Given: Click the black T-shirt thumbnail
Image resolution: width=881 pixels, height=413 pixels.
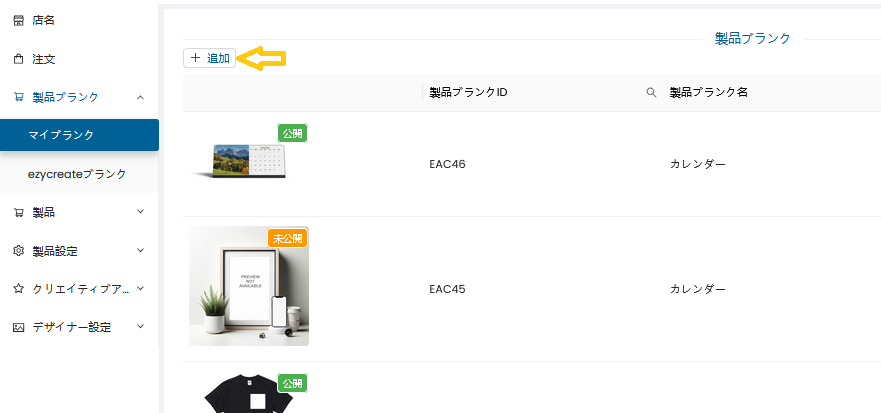Looking at the screenshot, I should (x=248, y=395).
